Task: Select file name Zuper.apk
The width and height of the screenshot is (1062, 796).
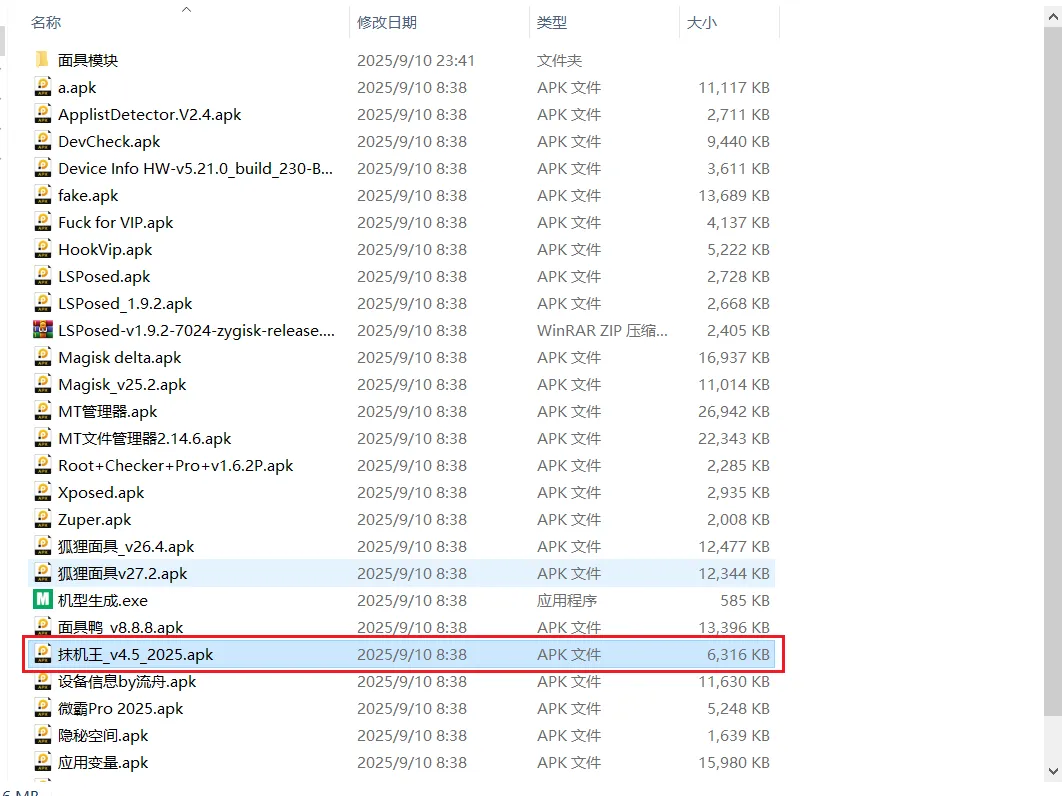Action: pyautogui.click(x=95, y=520)
